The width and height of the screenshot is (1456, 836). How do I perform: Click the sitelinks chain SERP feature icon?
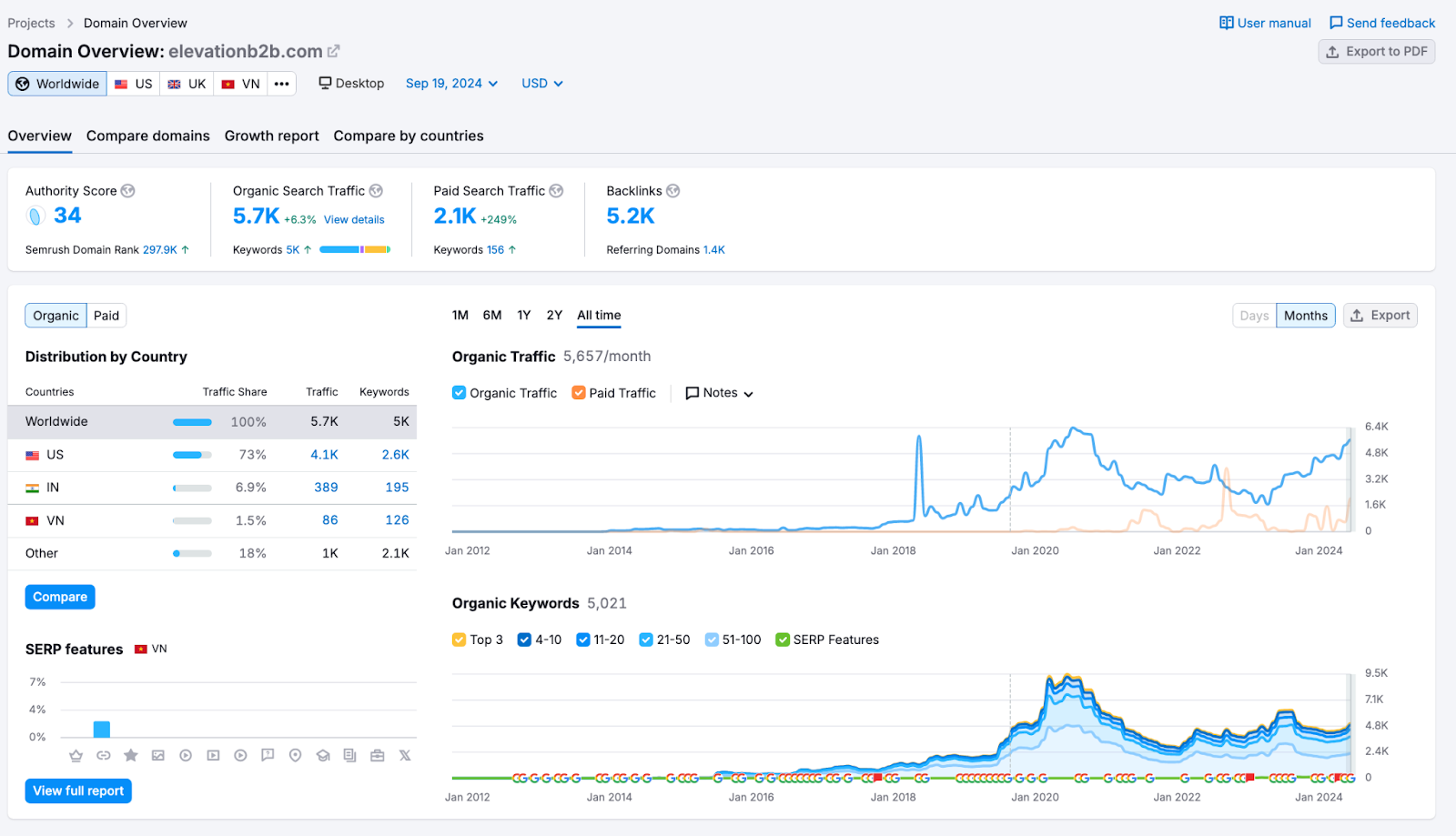(x=104, y=755)
